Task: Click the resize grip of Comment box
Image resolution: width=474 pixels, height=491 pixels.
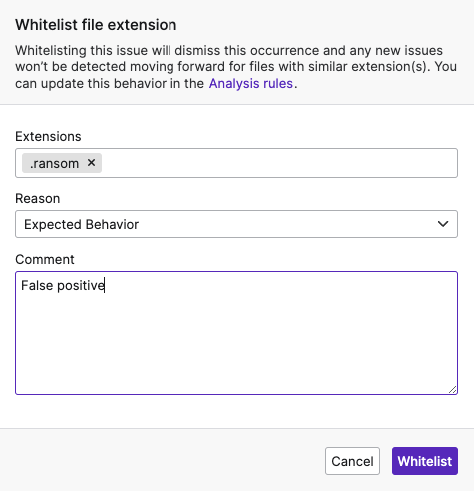Action: [452, 390]
